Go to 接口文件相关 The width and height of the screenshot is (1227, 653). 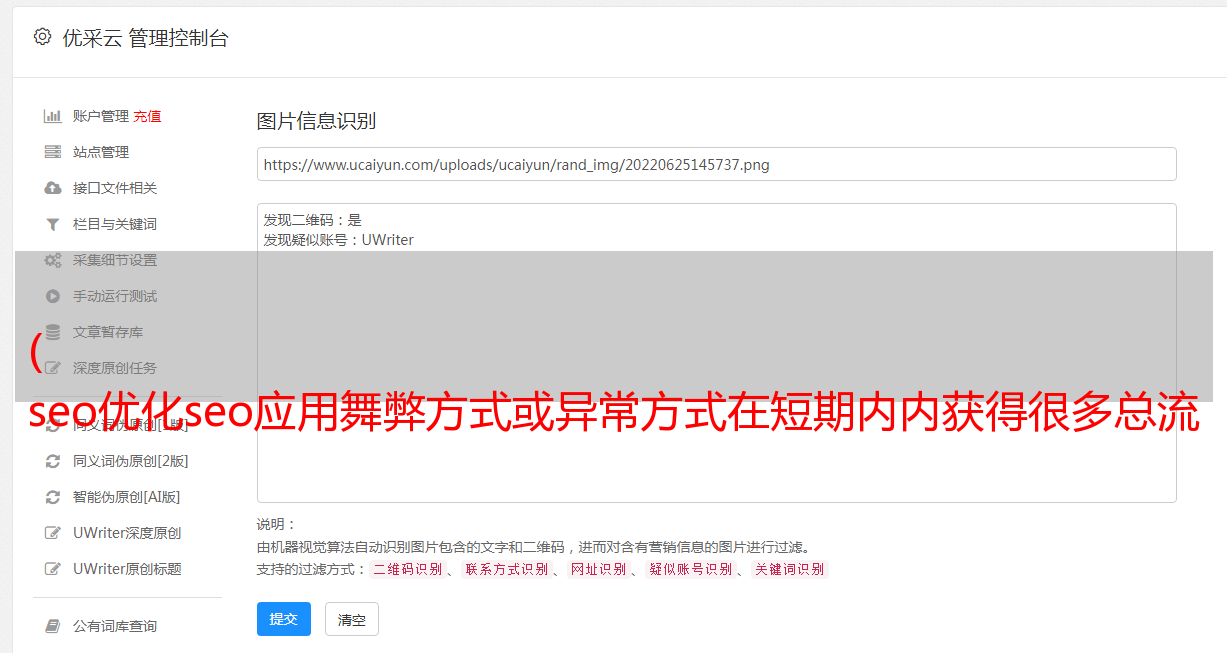point(115,188)
